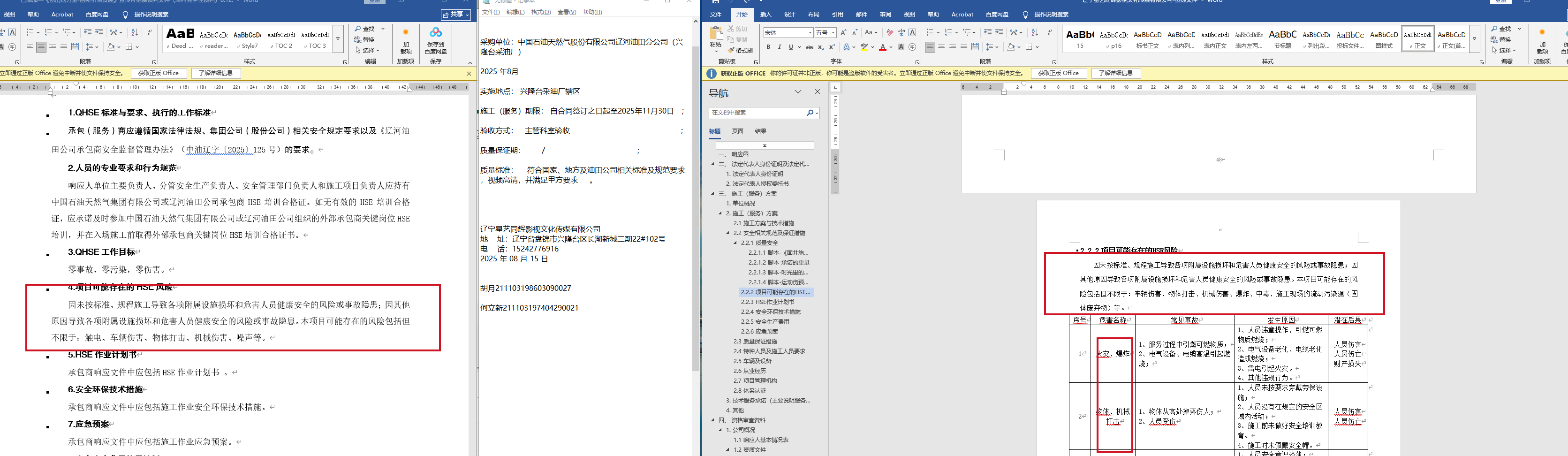Open 格式(O) menu in Notepad
This screenshot has height=456, width=1568.
[540, 12]
